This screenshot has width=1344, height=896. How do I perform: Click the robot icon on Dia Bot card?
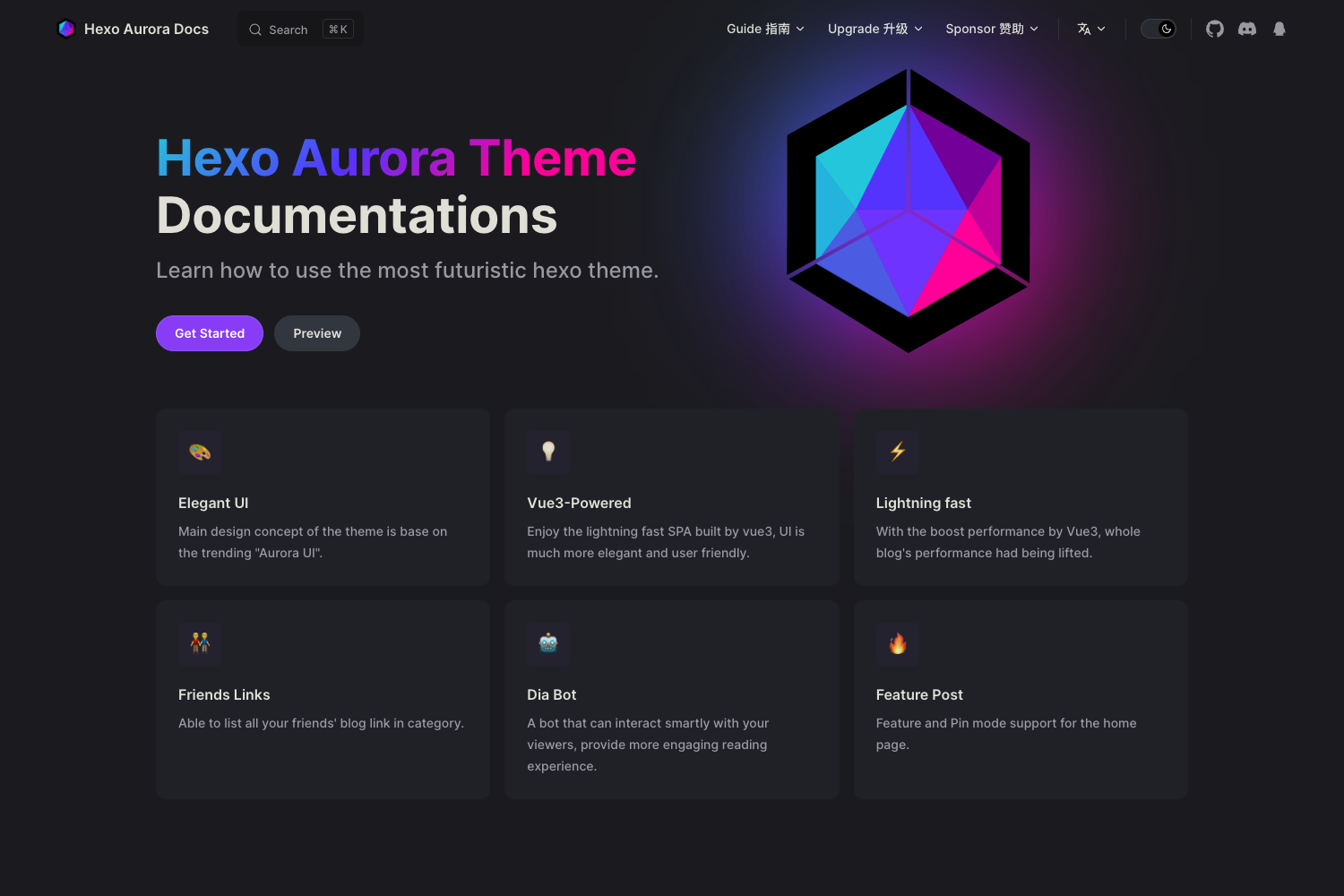pos(548,644)
